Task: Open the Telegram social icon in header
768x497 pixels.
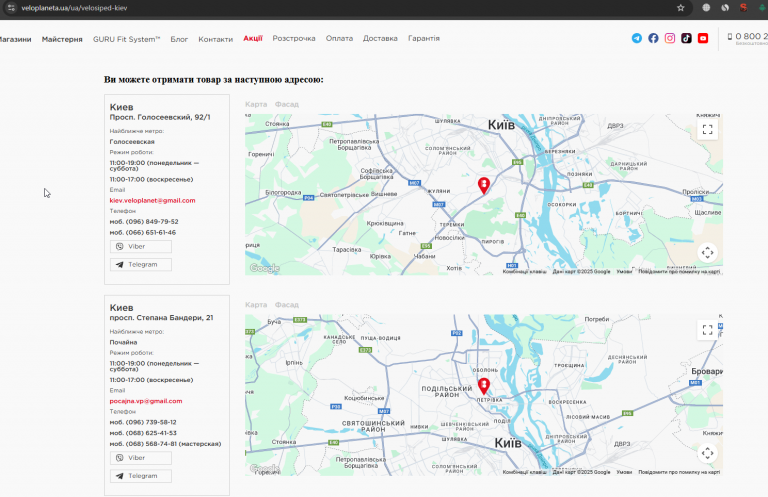Action: [x=636, y=38]
